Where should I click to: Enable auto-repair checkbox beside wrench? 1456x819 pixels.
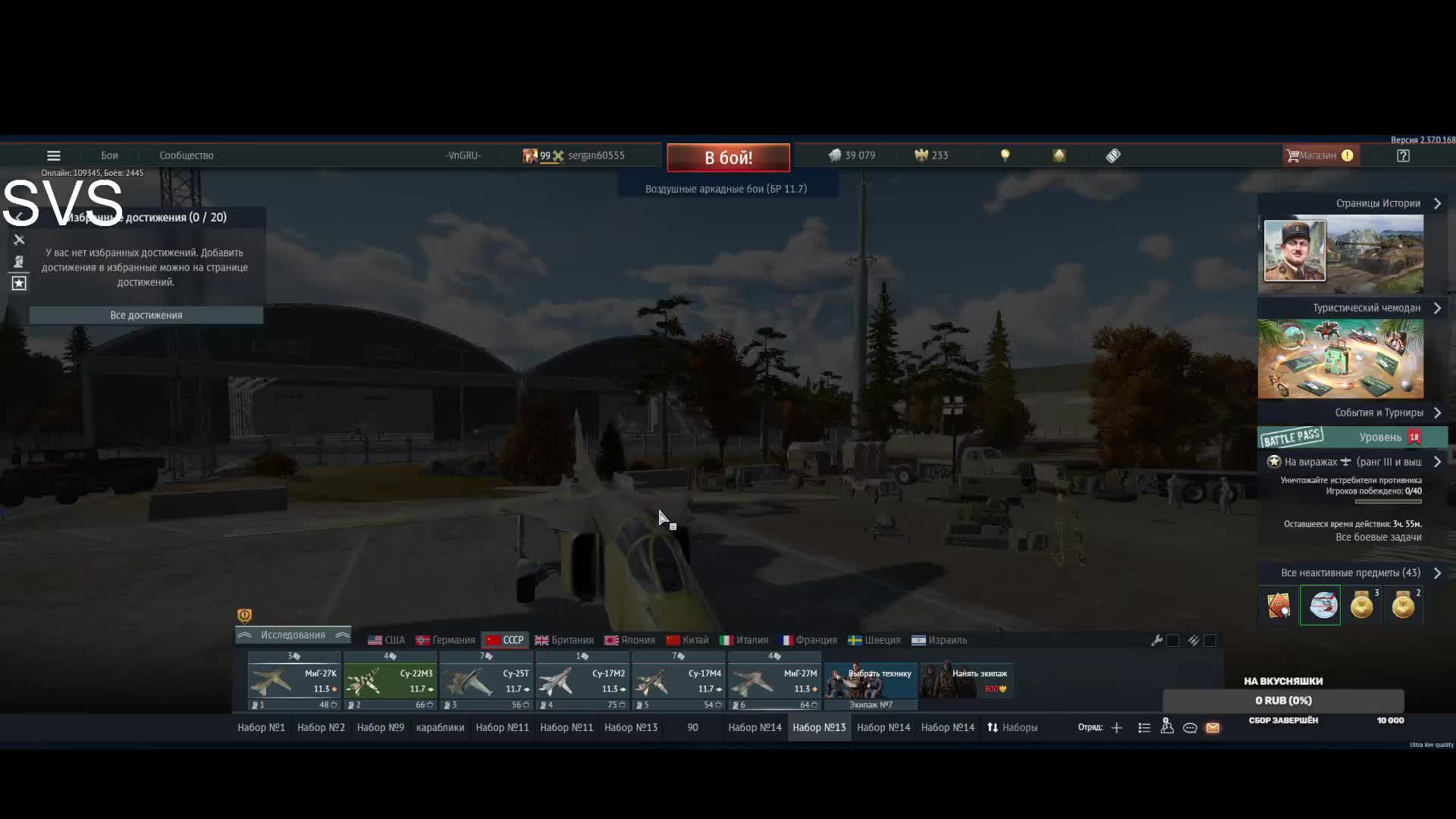coord(1173,641)
